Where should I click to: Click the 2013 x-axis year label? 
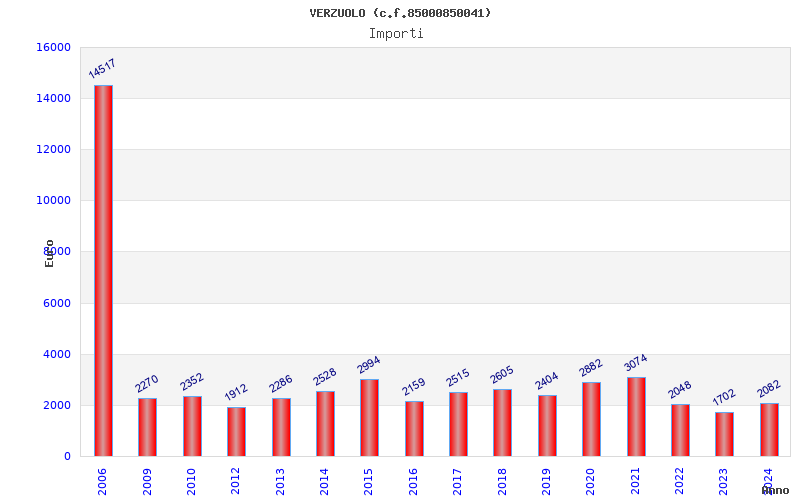pyautogui.click(x=280, y=482)
